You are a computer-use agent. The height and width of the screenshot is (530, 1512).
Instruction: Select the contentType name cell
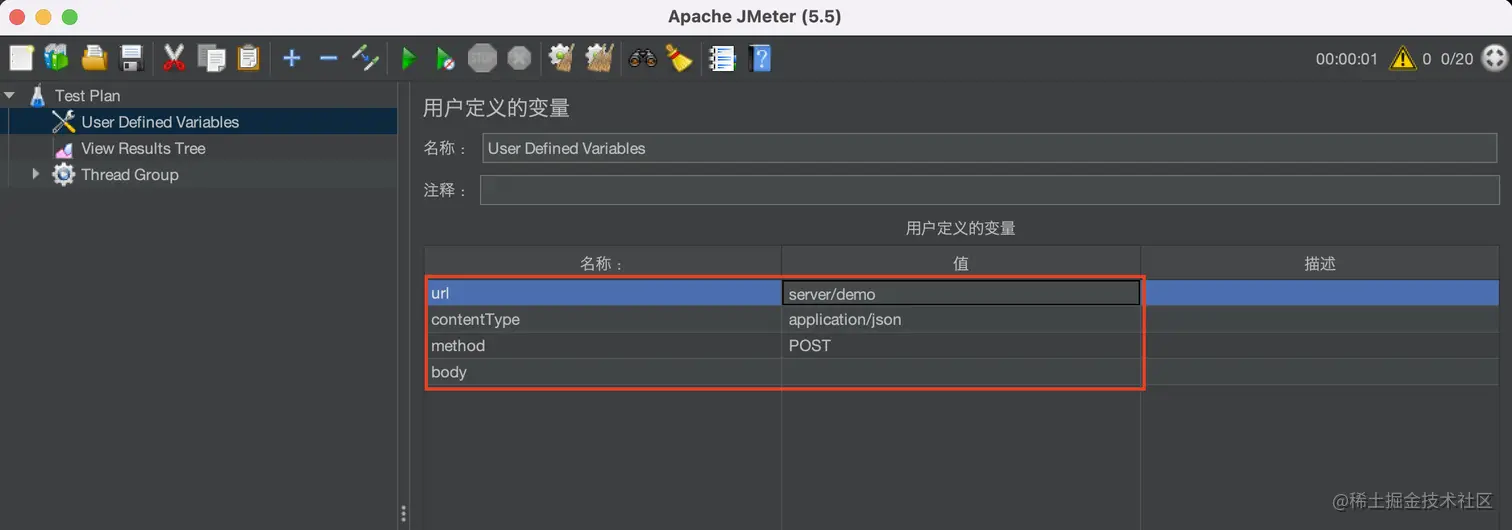pyautogui.click(x=604, y=320)
